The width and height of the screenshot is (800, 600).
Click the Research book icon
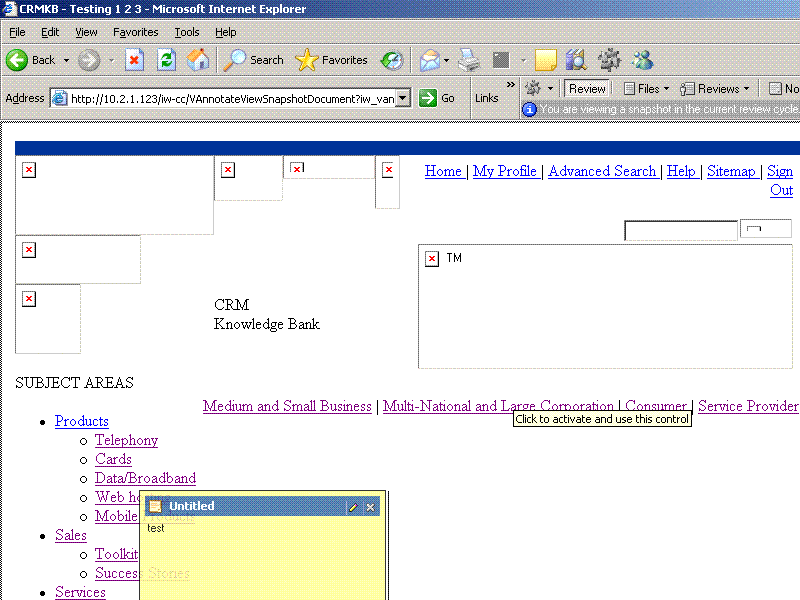tap(576, 60)
